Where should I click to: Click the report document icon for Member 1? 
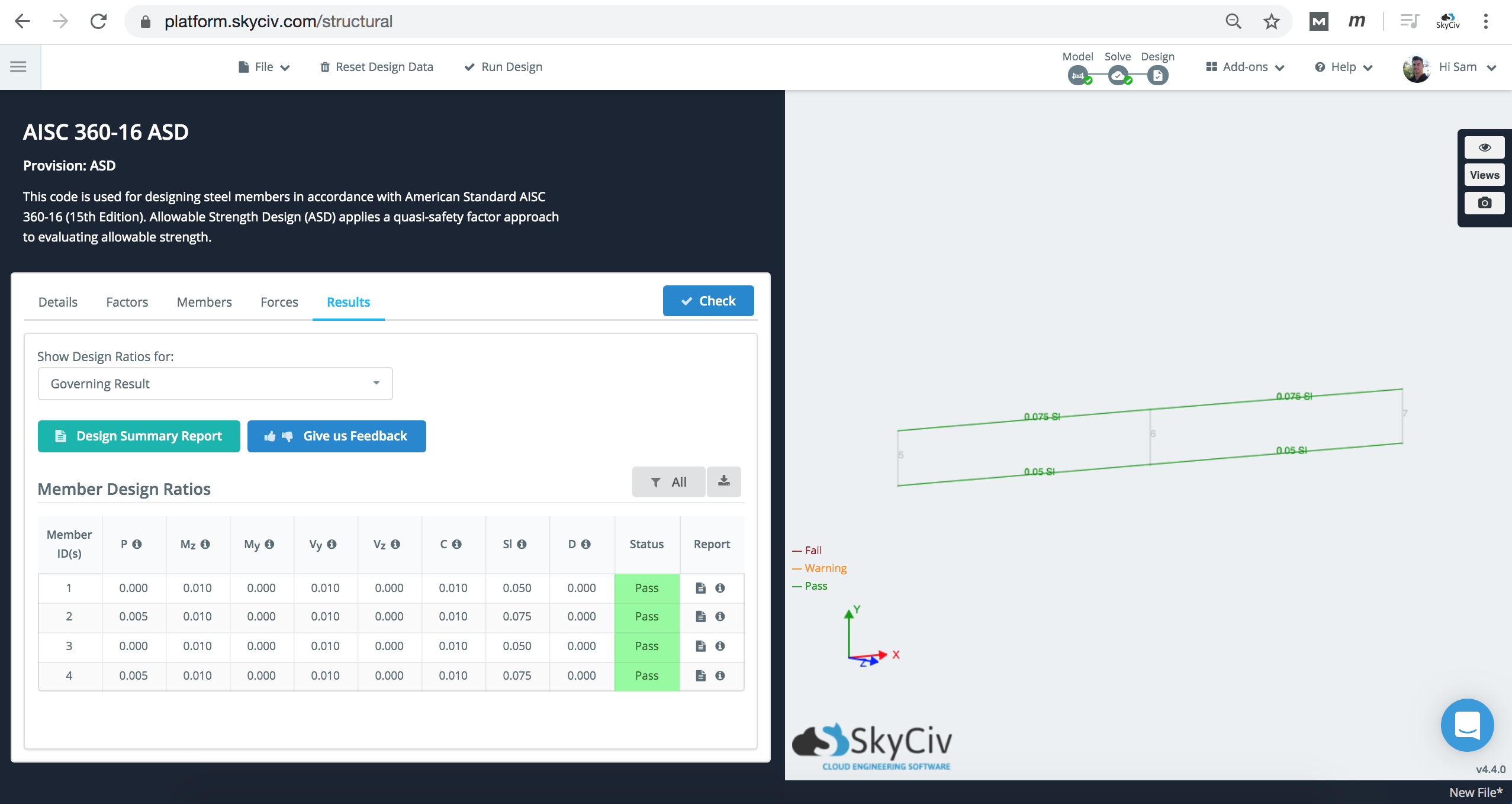(700, 588)
